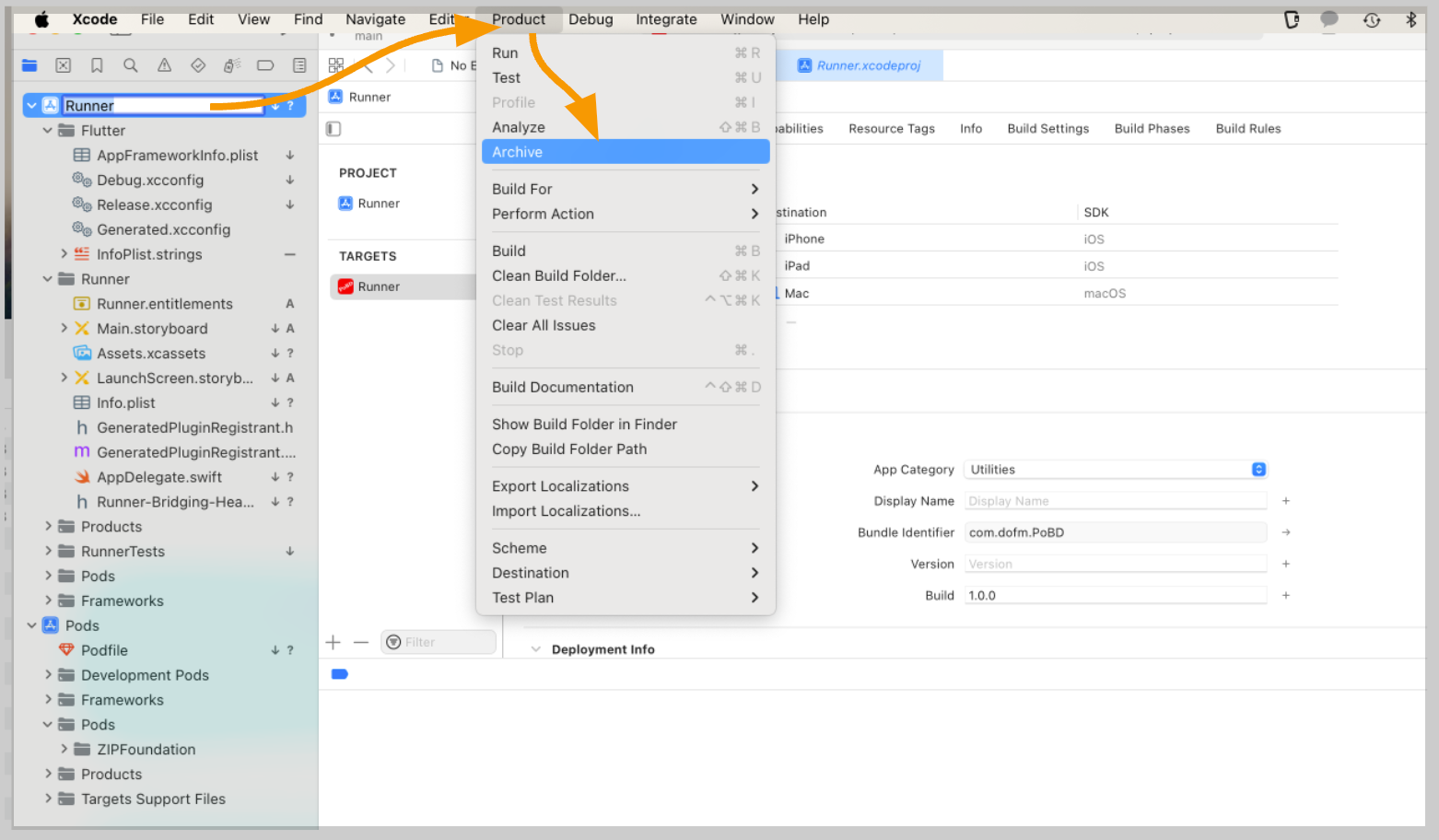This screenshot has height=840, width=1439.
Task: Open the Report navigator icon
Action: 299,65
